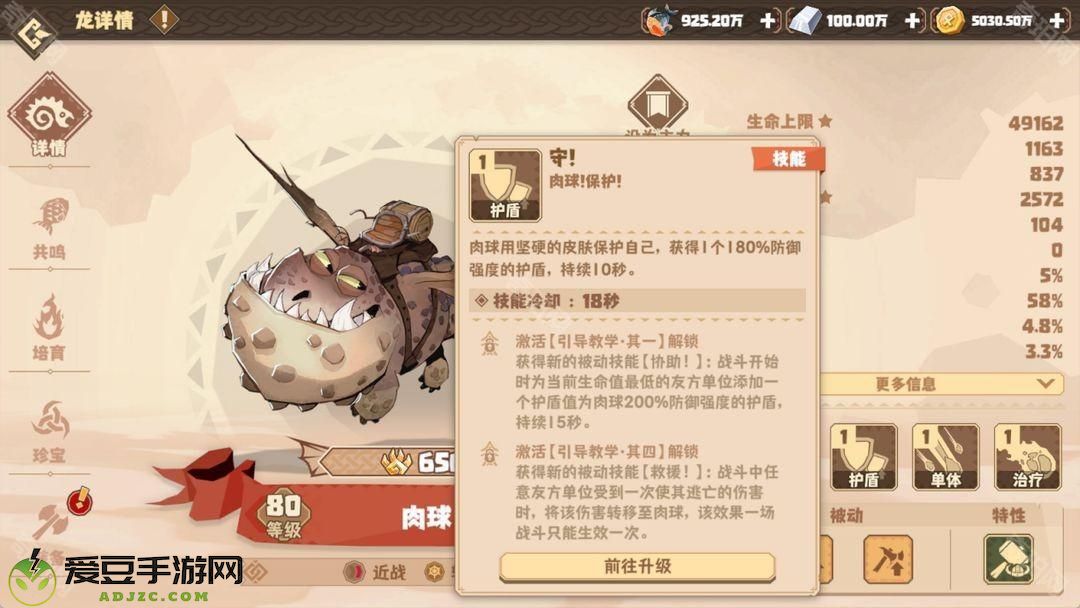Add more silver ingot resource via plus
The width and height of the screenshot is (1080, 608).
(912, 21)
